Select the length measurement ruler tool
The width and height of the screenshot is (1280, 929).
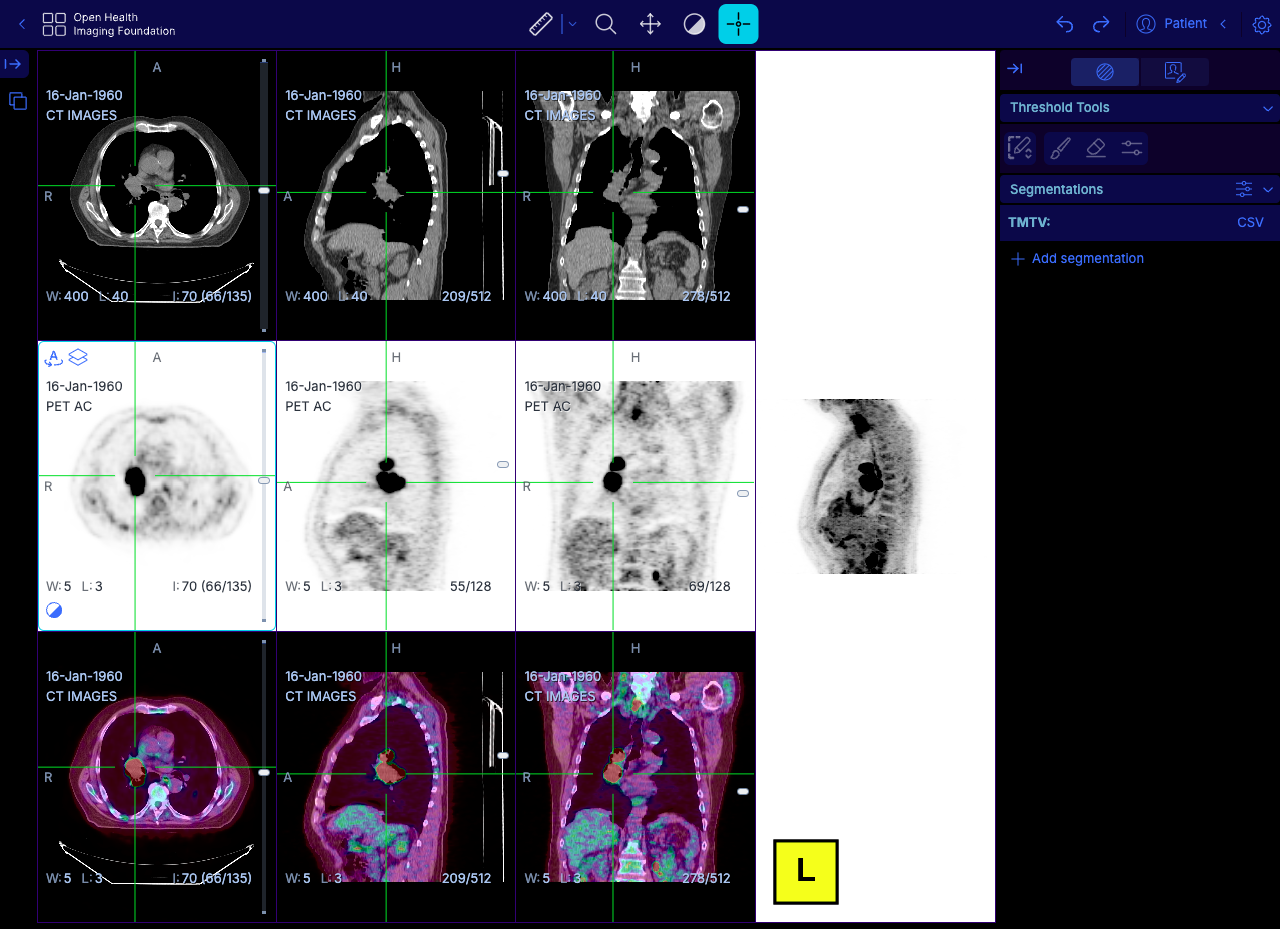(541, 24)
